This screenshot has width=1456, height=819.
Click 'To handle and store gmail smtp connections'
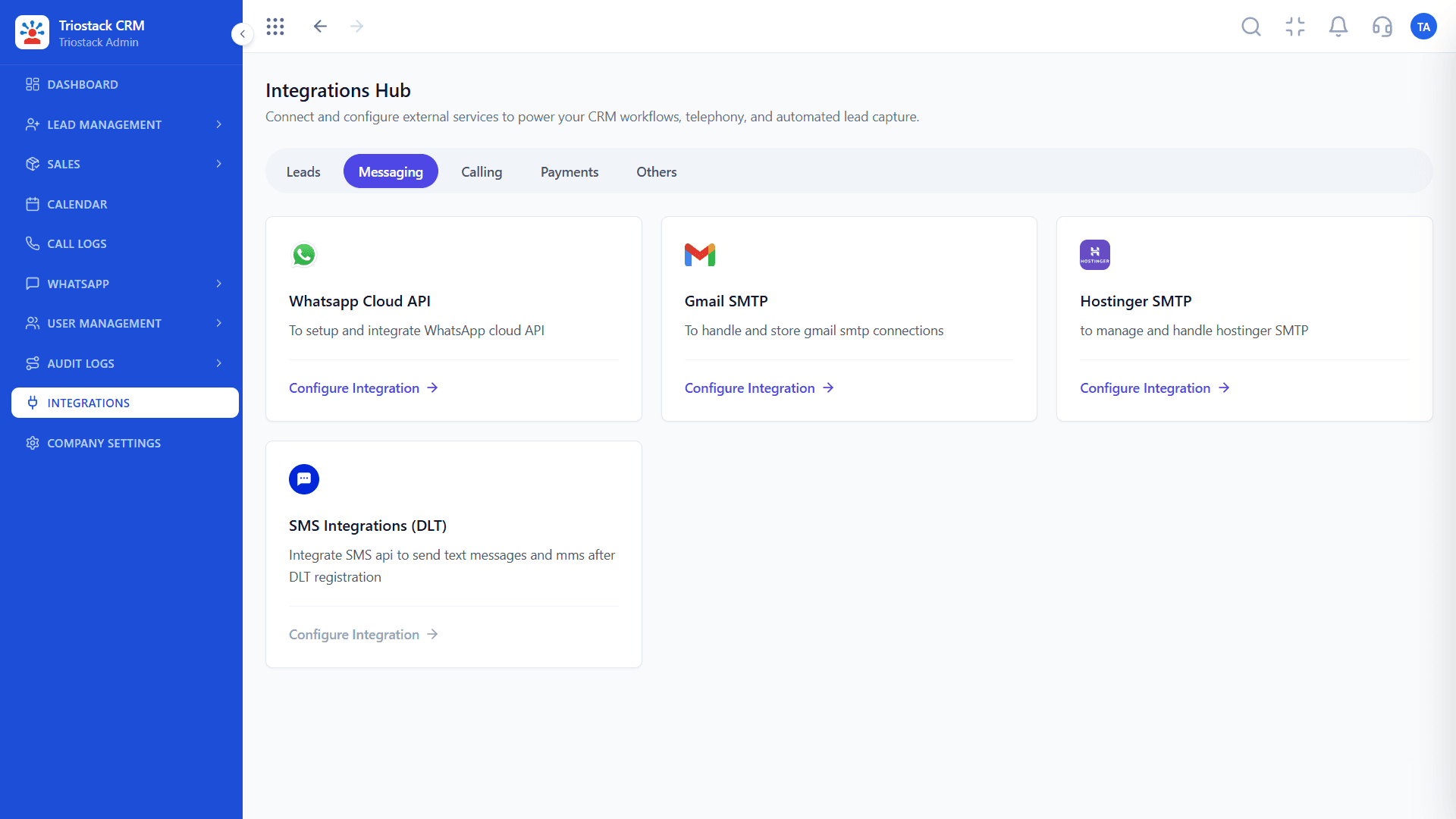[814, 331]
